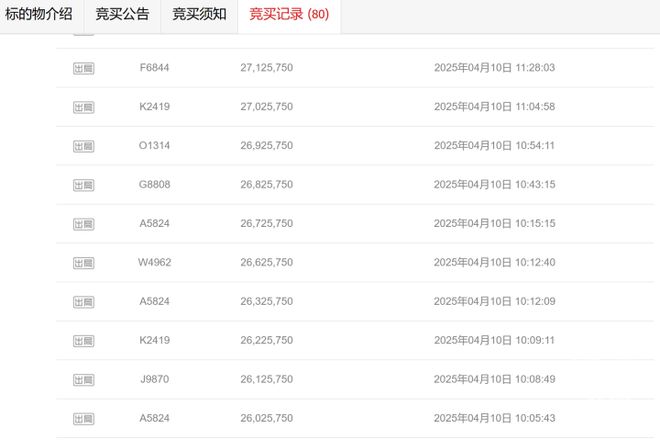This screenshot has width=660, height=440.
Task: Click the 出局 badge beside 26,225,750
Action: point(84,341)
